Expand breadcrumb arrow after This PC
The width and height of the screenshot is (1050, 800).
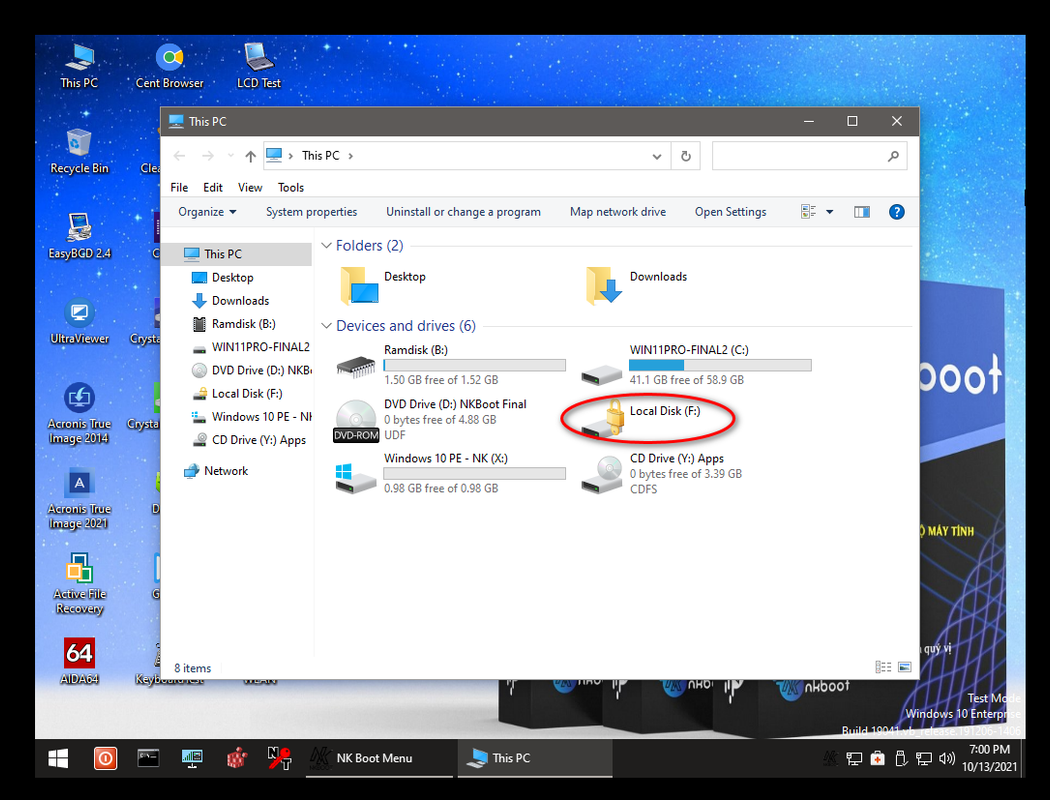350,156
